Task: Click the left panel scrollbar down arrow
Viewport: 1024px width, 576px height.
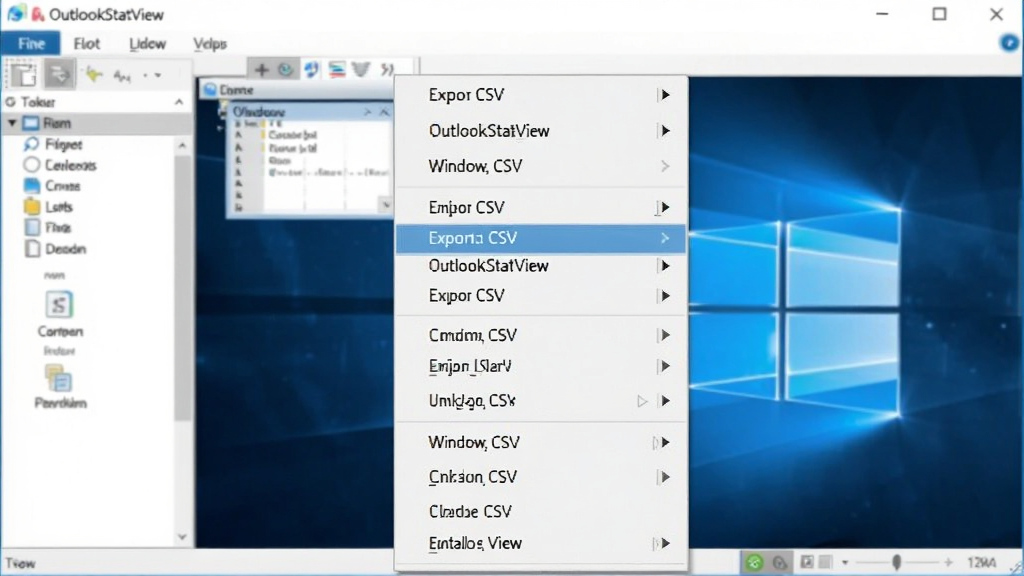Action: (182, 537)
